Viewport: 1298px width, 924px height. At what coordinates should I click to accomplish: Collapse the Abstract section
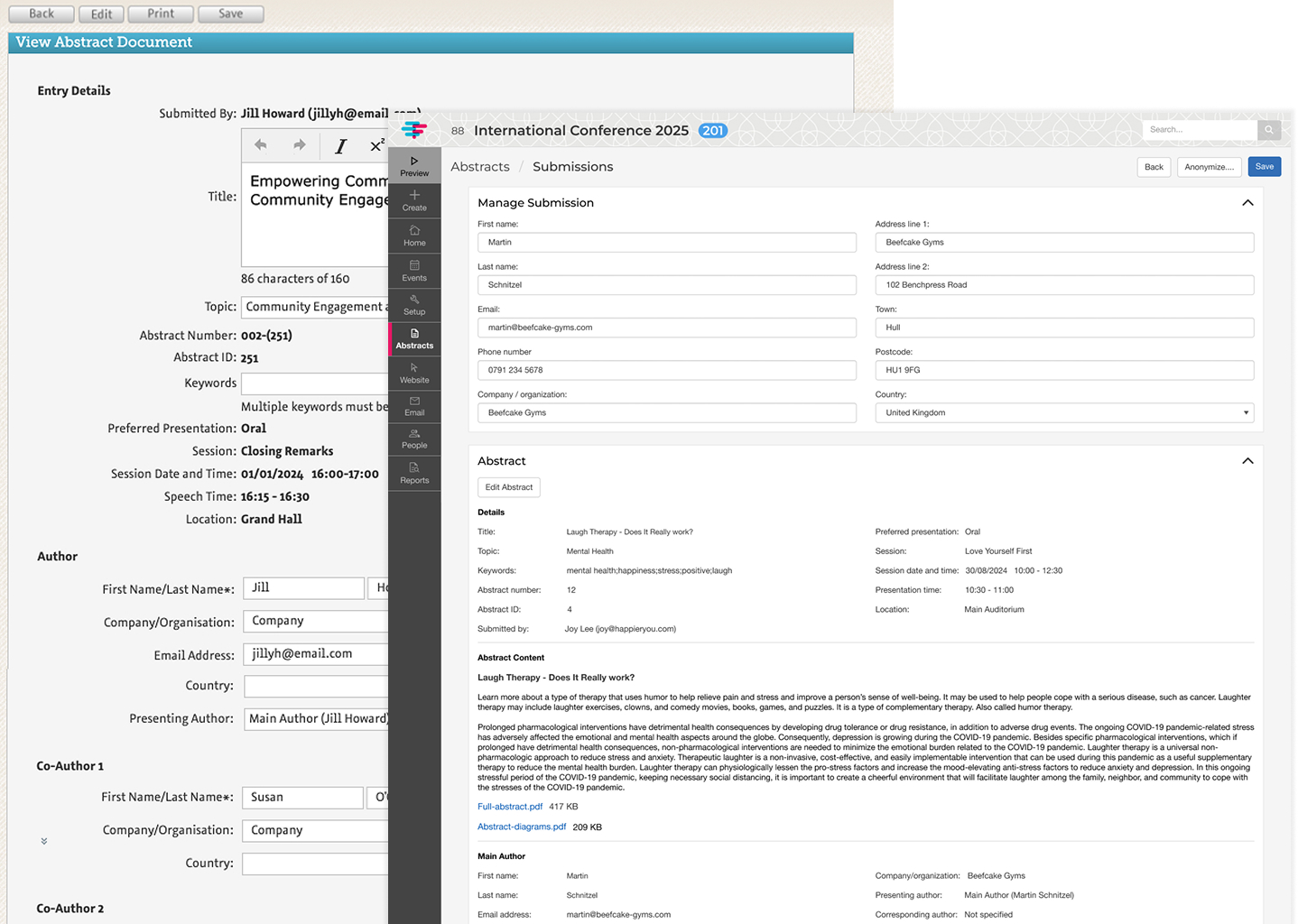(1247, 460)
